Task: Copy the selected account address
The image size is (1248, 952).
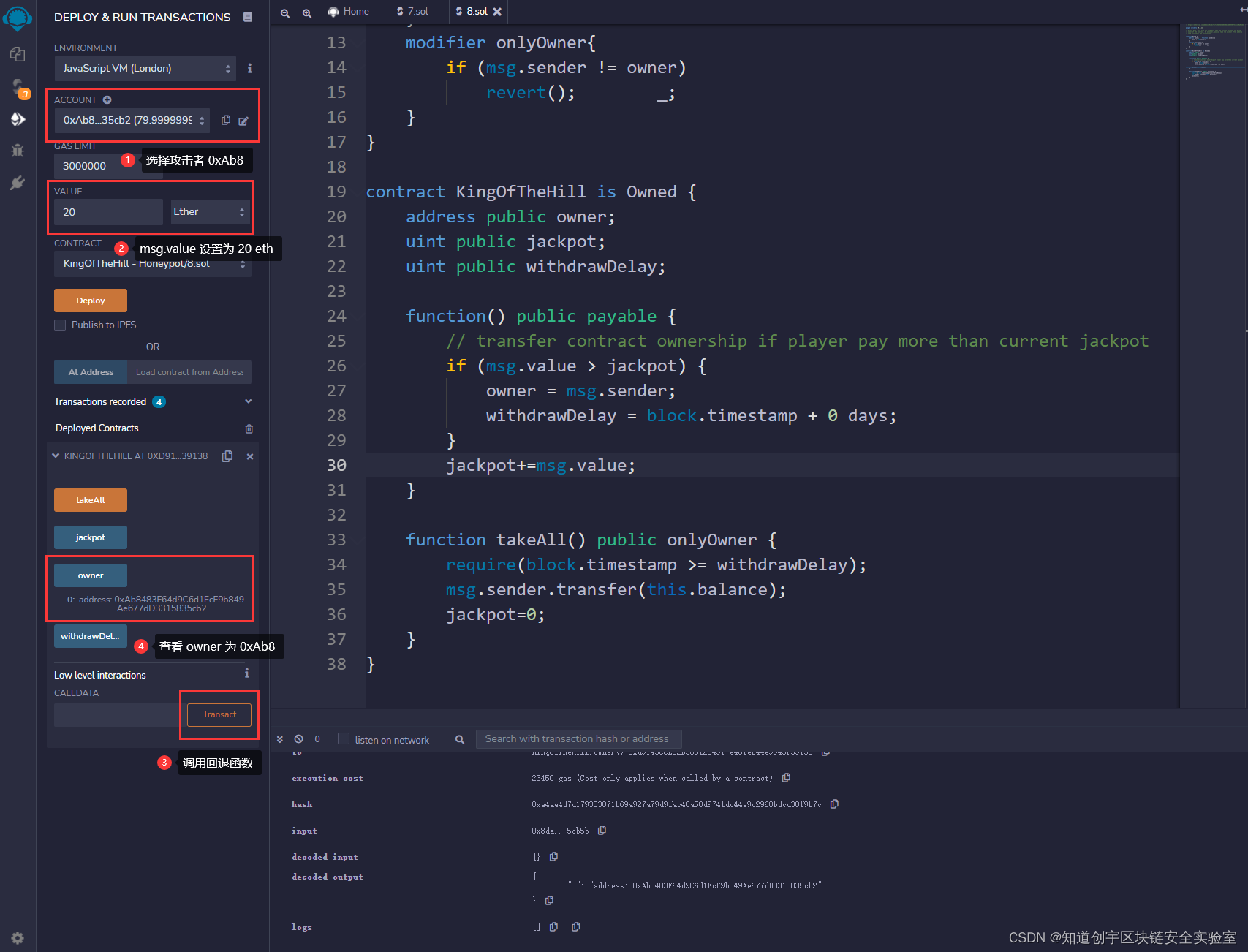Action: point(226,120)
